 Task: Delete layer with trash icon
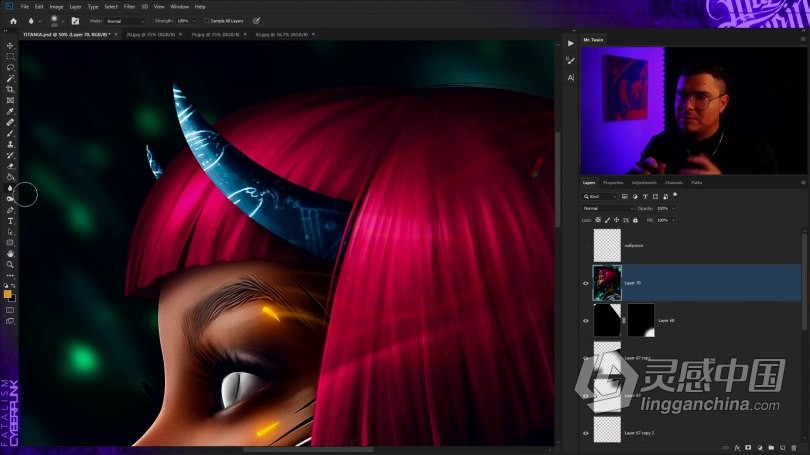coord(794,448)
